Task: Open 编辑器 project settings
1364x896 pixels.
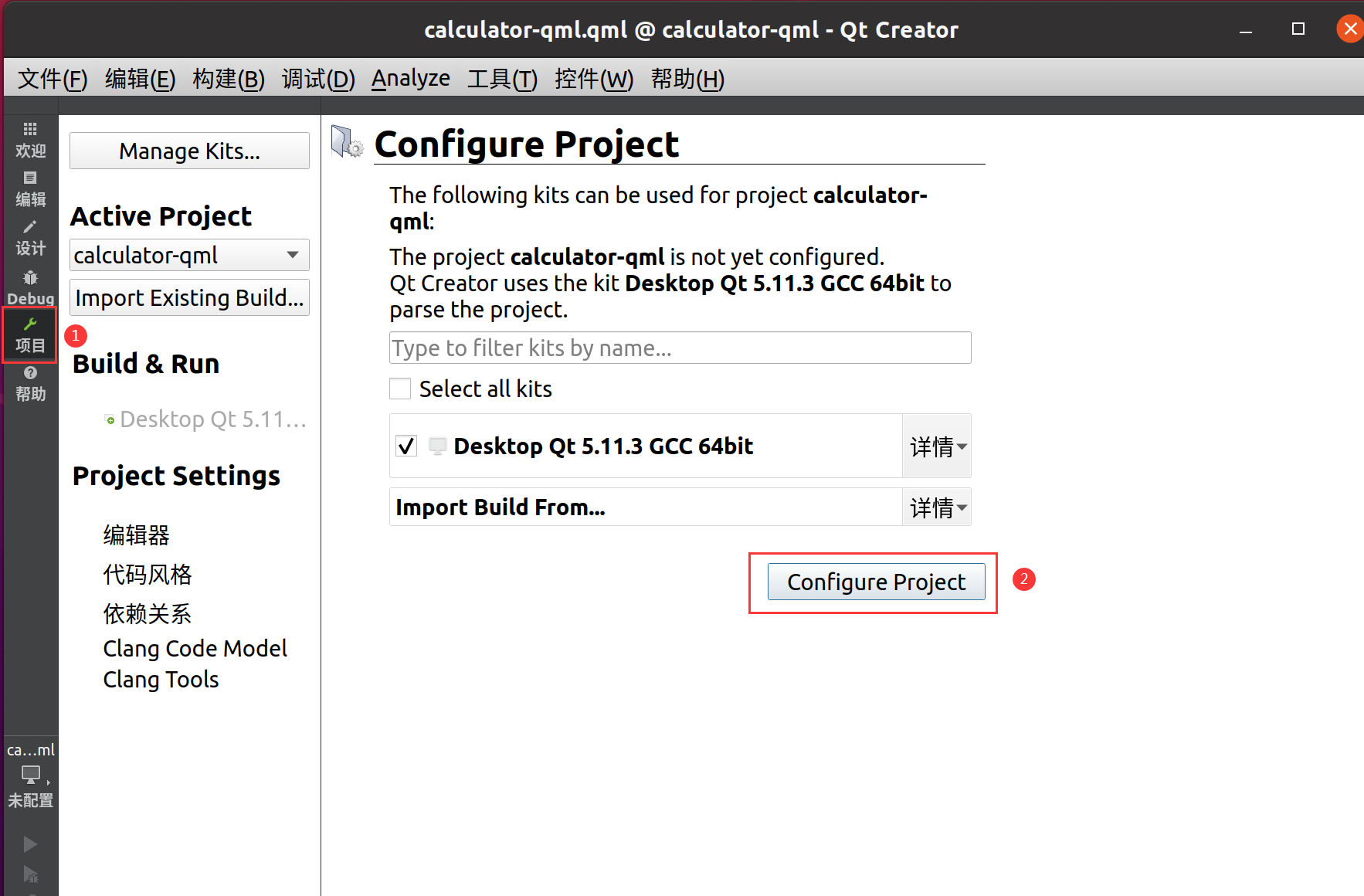Action: click(137, 535)
